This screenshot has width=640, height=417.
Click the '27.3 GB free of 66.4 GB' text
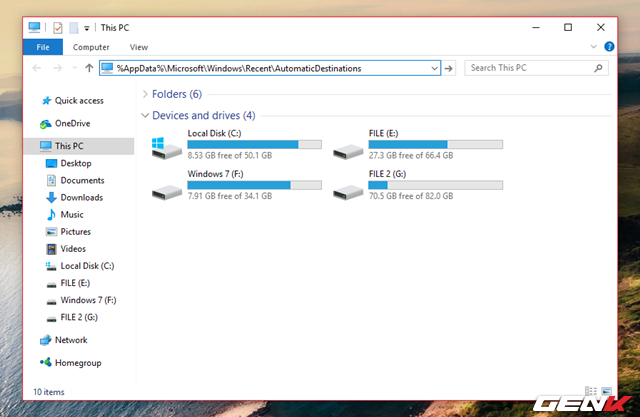coord(411,155)
